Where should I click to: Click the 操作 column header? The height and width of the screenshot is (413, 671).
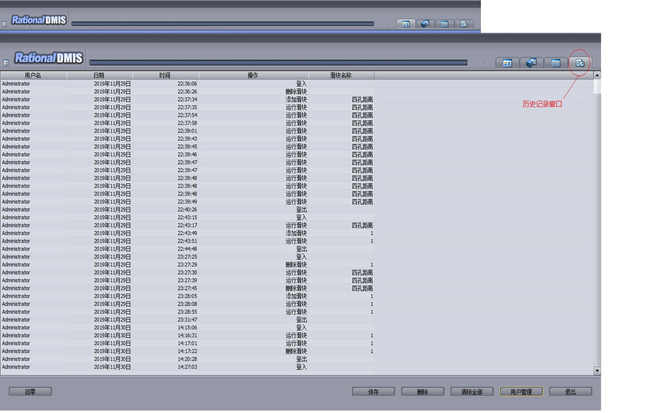(x=253, y=75)
